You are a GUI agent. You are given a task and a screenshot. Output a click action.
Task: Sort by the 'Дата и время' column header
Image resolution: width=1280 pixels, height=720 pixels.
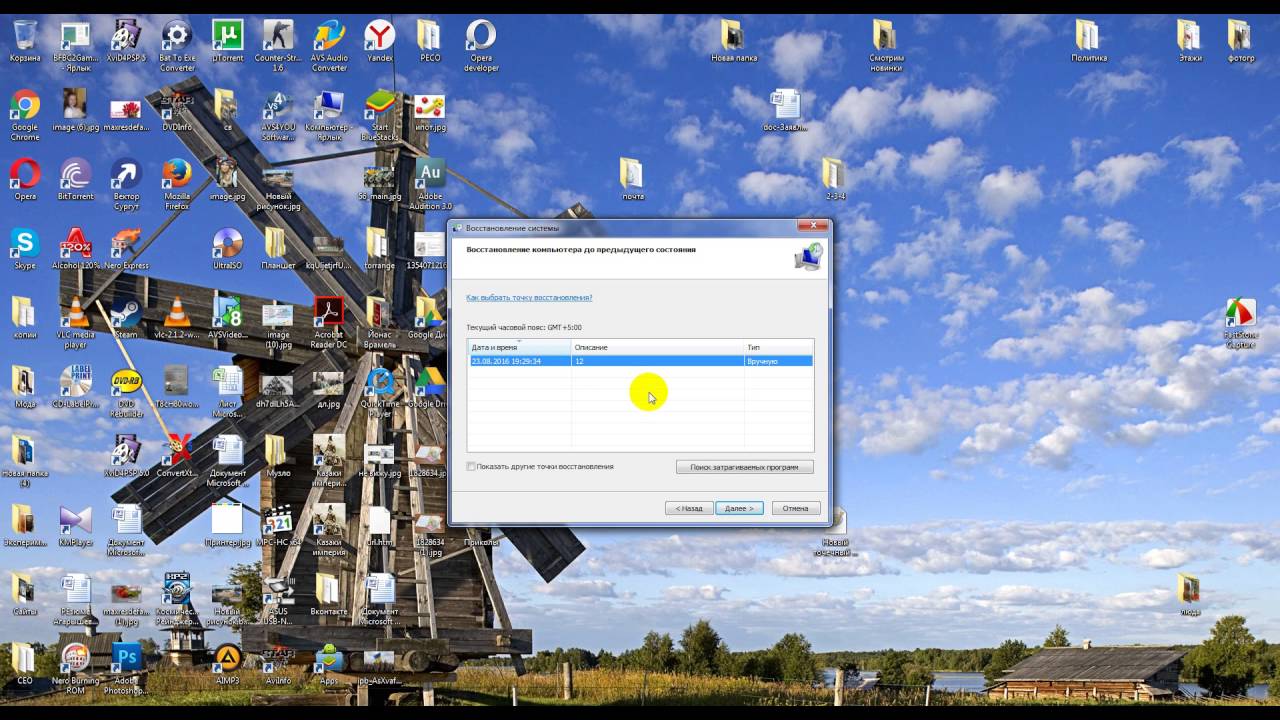click(519, 347)
